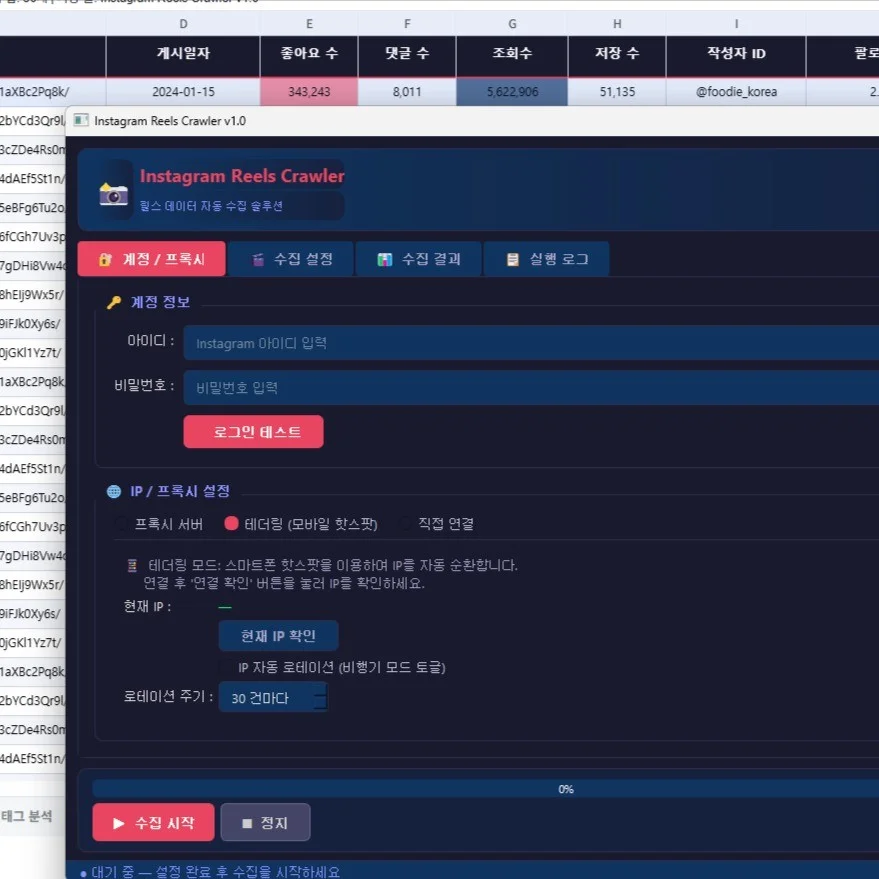
Task: Click the 댓글 수 header cell
Action: click(408, 54)
